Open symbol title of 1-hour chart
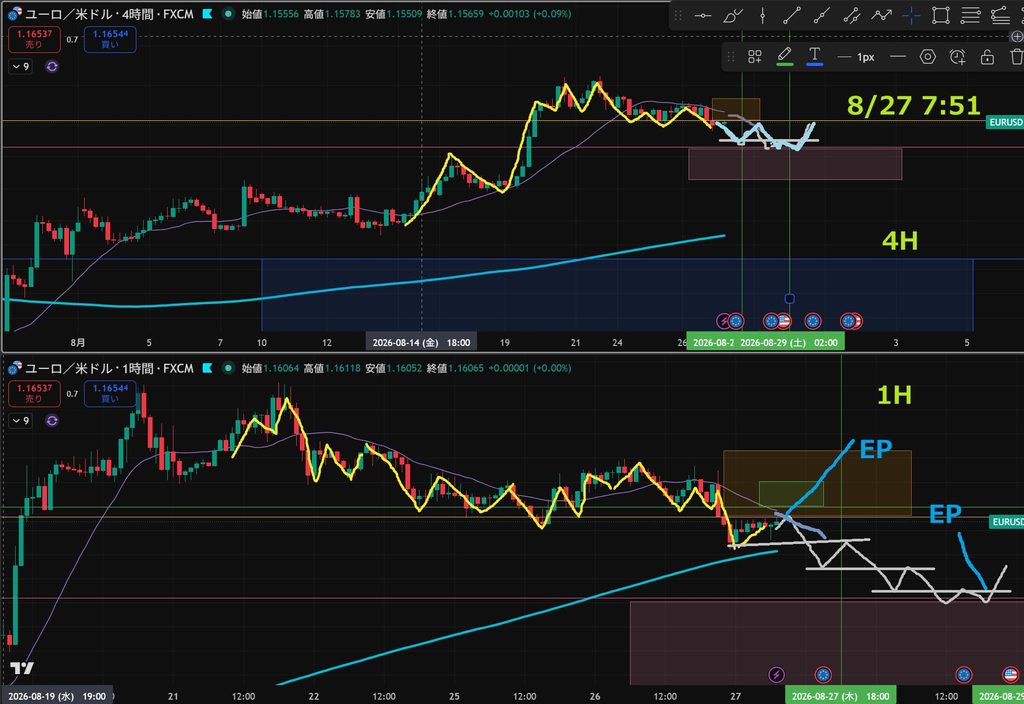 [109, 368]
